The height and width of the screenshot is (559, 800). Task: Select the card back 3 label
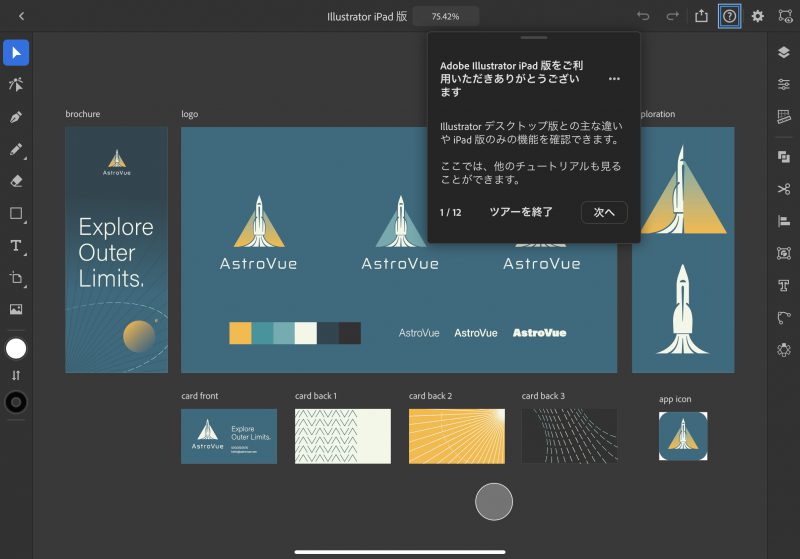click(x=543, y=396)
